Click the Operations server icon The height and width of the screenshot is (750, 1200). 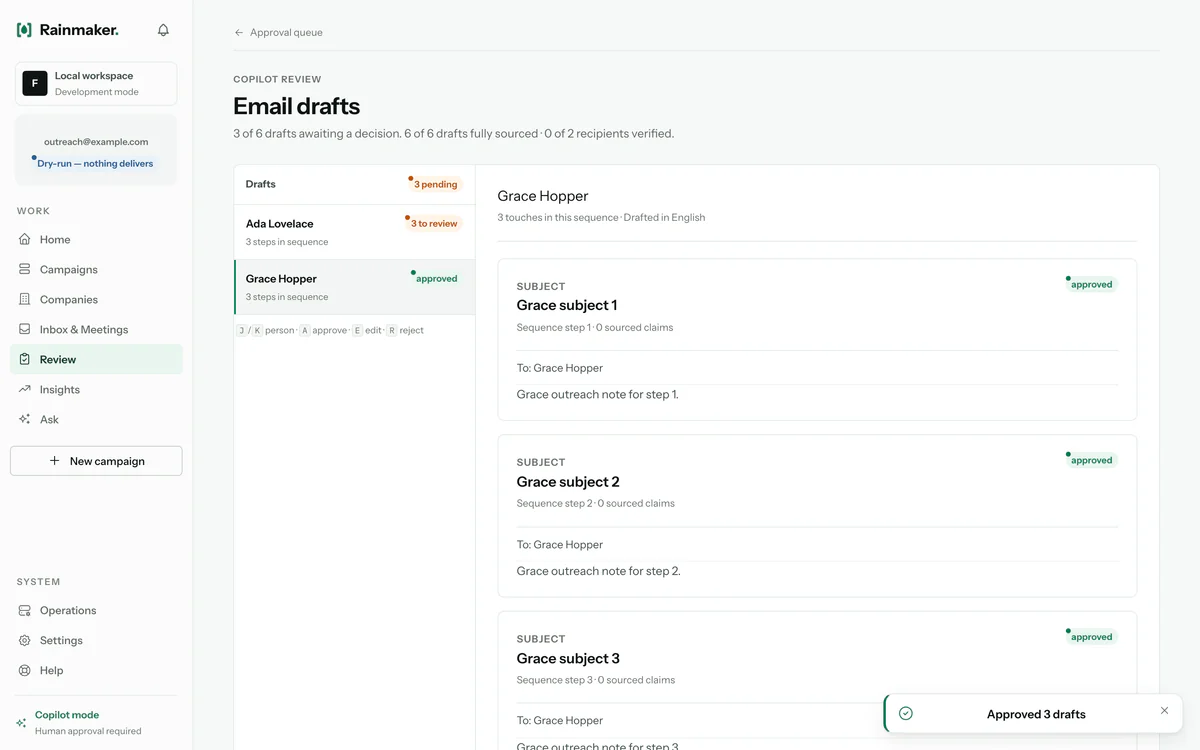[x=25, y=610]
